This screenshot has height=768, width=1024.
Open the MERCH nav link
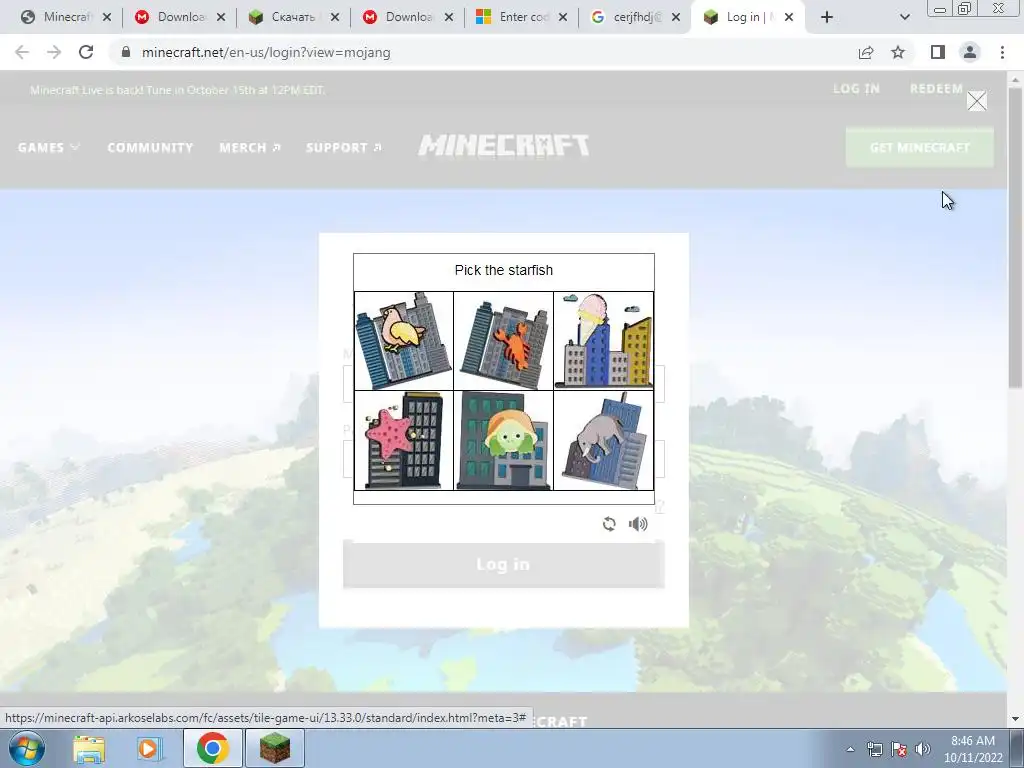[x=250, y=148]
